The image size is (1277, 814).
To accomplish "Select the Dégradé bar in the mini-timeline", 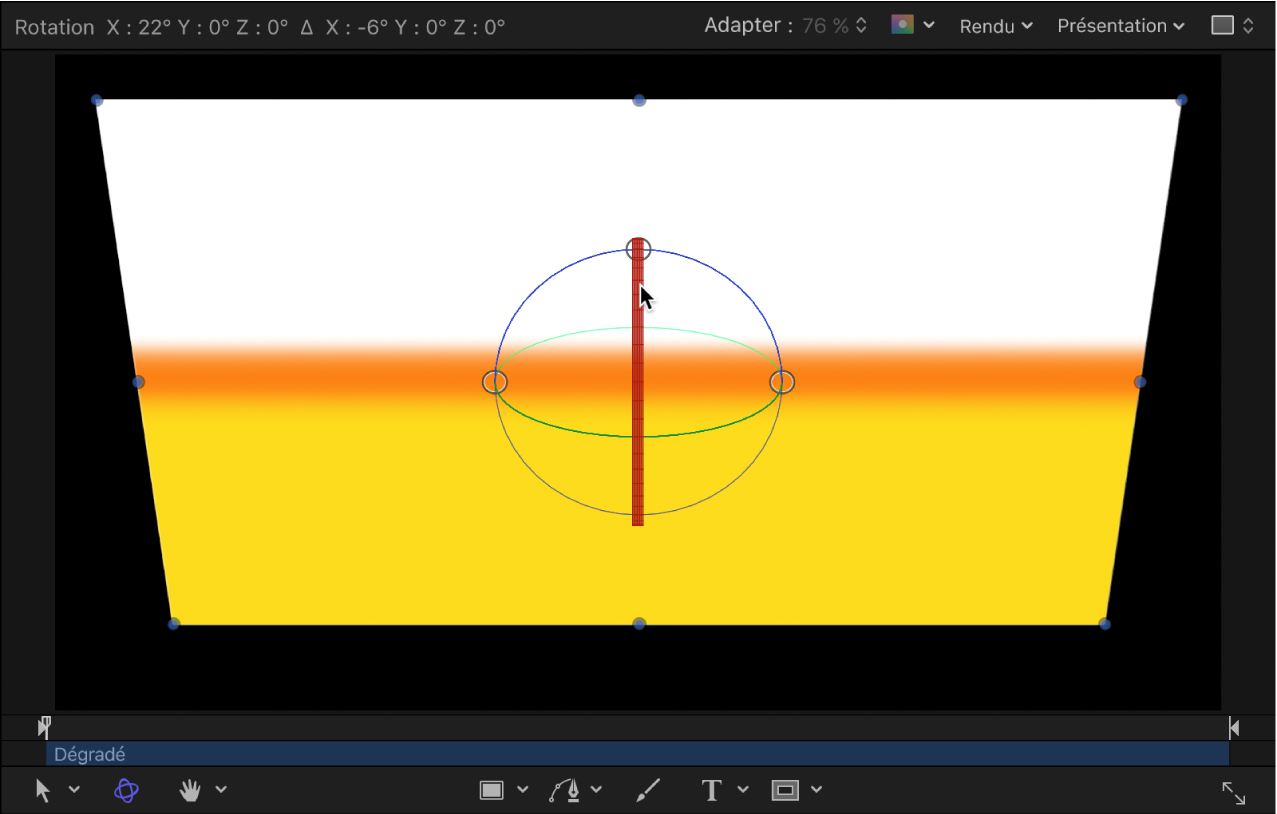I will coord(637,754).
